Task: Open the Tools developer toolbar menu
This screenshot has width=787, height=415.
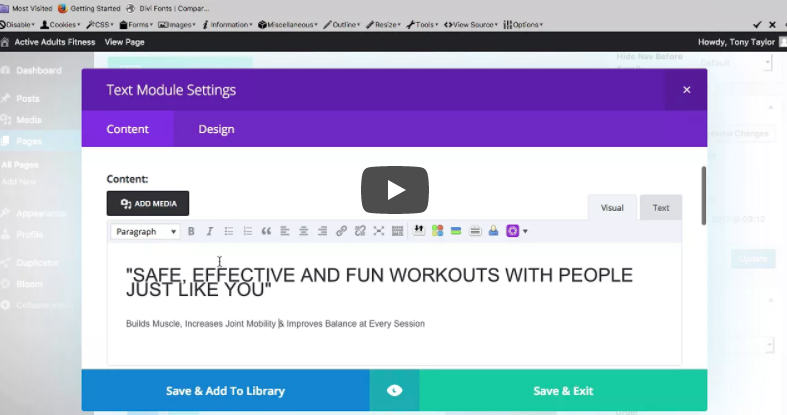Action: 422,25
